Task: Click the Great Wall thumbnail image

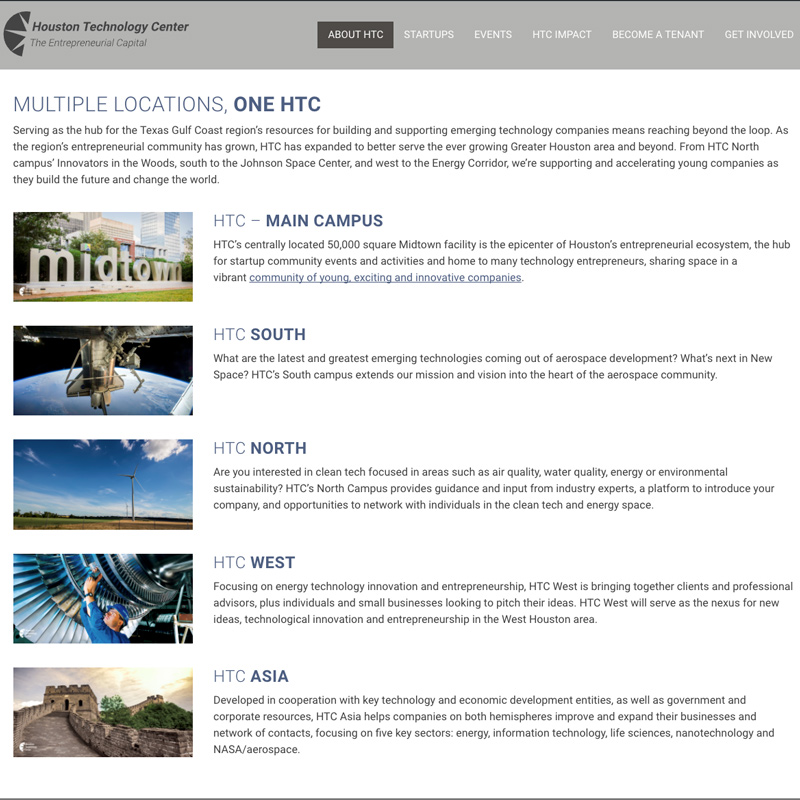Action: tap(103, 712)
